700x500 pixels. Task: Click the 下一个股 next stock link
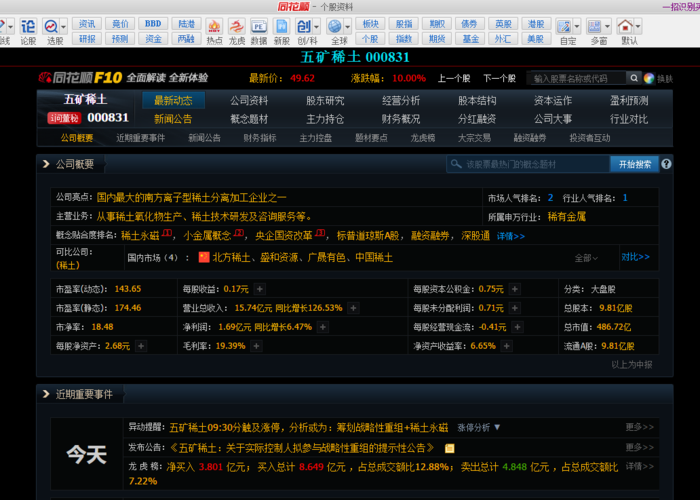pyautogui.click(x=499, y=78)
